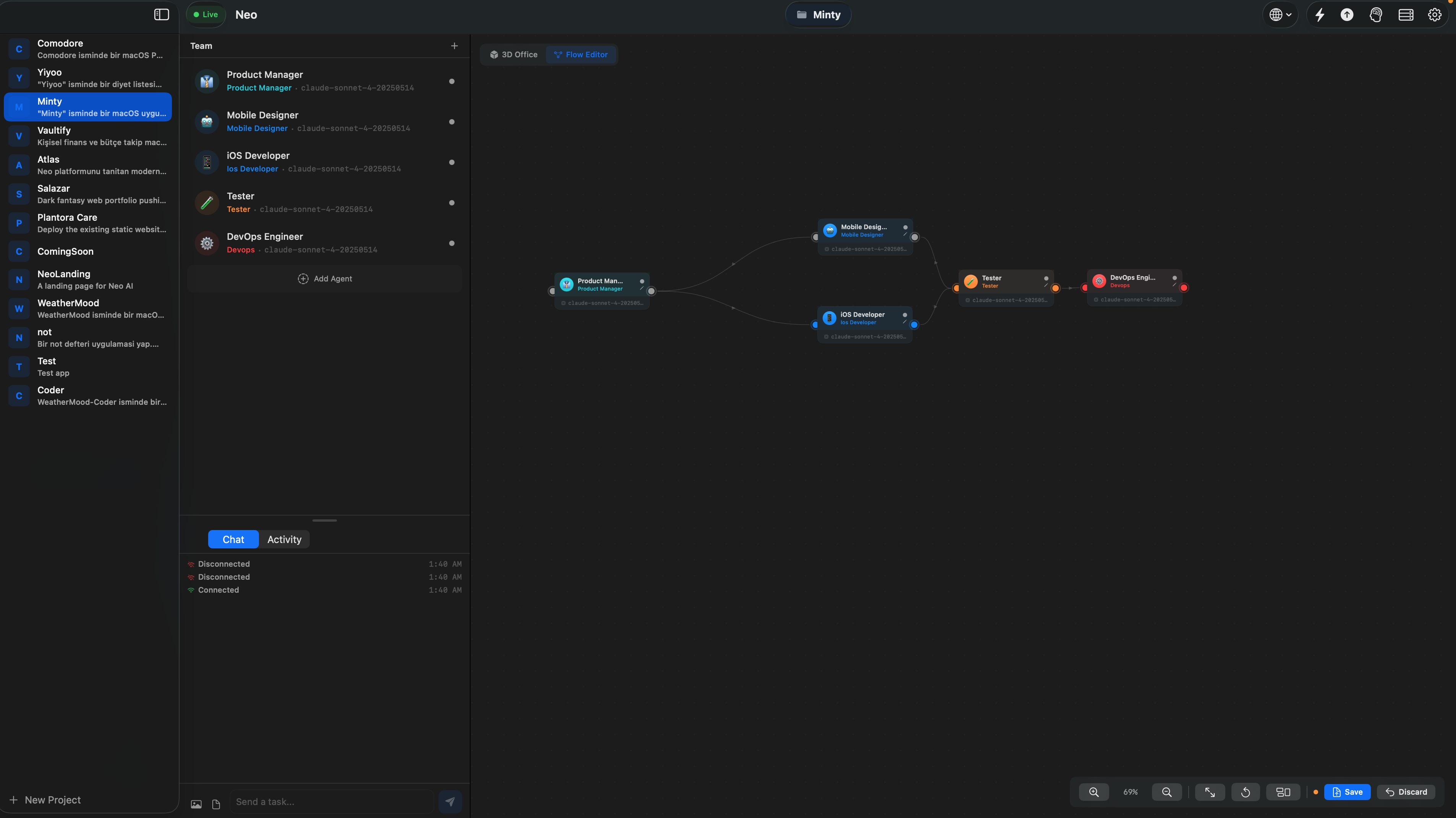Open the Yiyoo project
The width and height of the screenshot is (1456, 818).
coord(87,78)
